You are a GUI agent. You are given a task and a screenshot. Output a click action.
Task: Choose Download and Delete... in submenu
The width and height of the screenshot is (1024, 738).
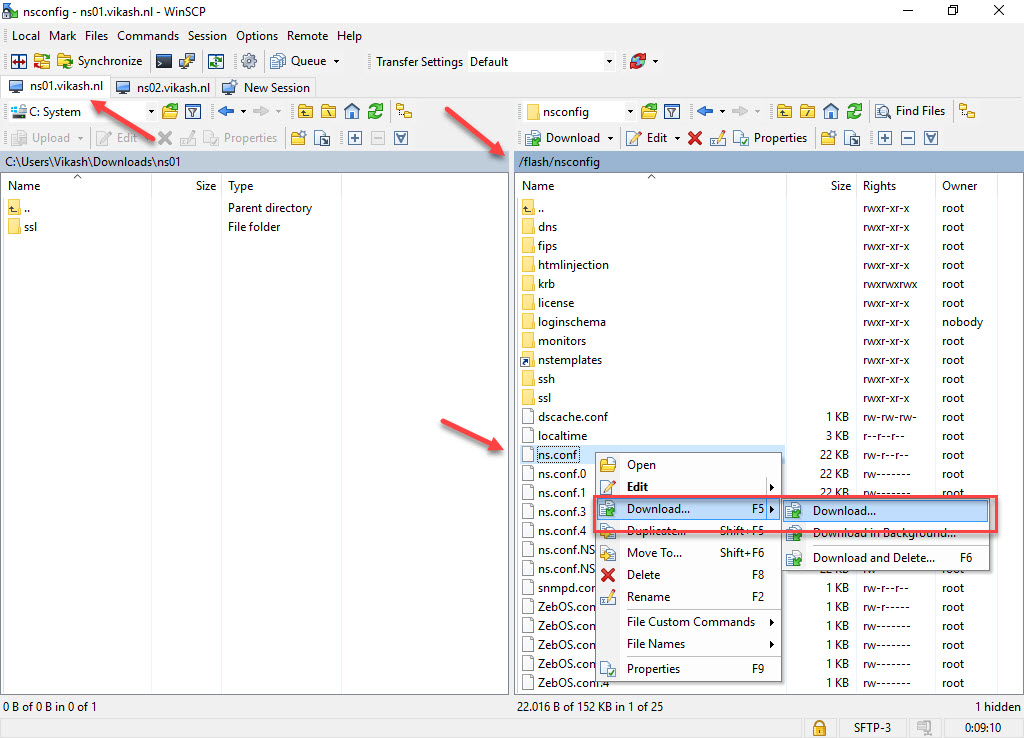(x=886, y=558)
